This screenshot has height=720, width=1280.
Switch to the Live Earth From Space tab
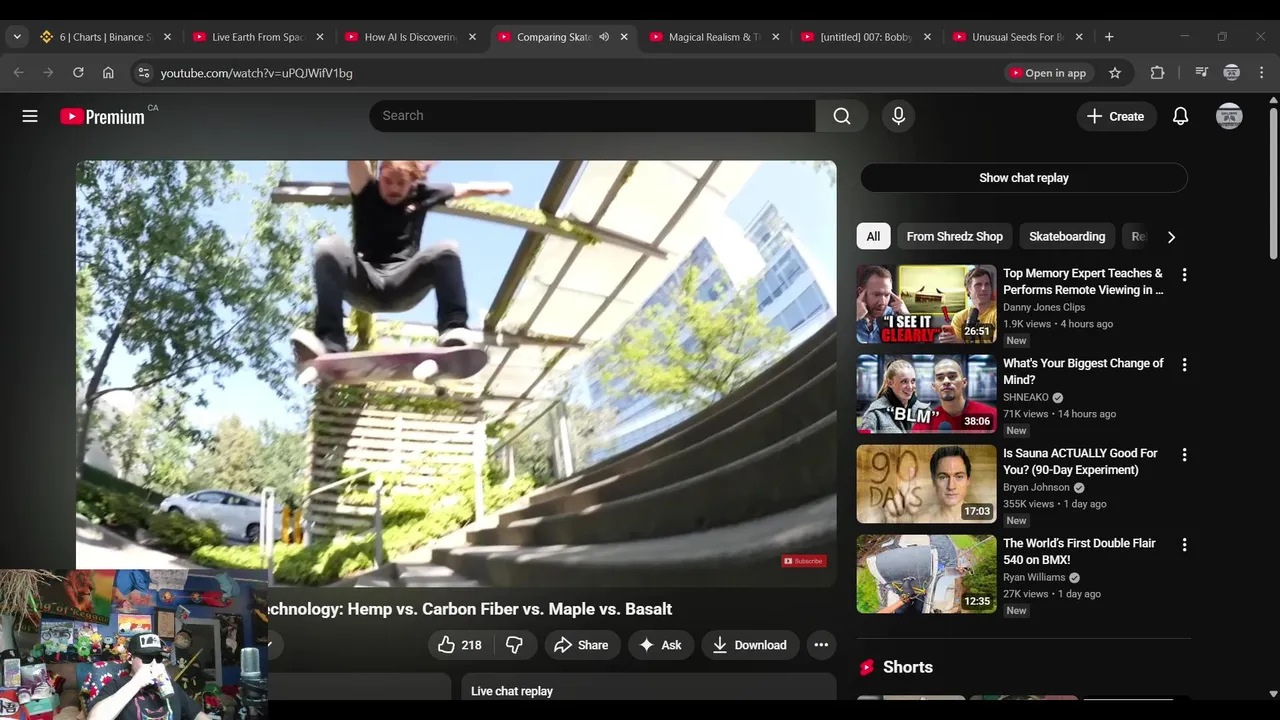coord(258,37)
